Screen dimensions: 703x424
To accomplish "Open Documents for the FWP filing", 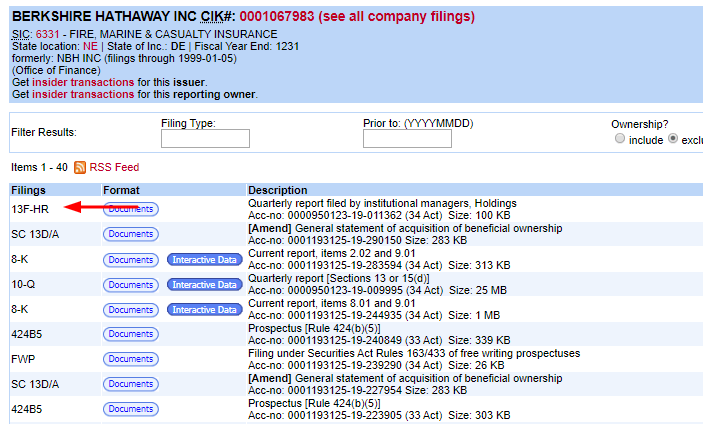I will tap(130, 359).
